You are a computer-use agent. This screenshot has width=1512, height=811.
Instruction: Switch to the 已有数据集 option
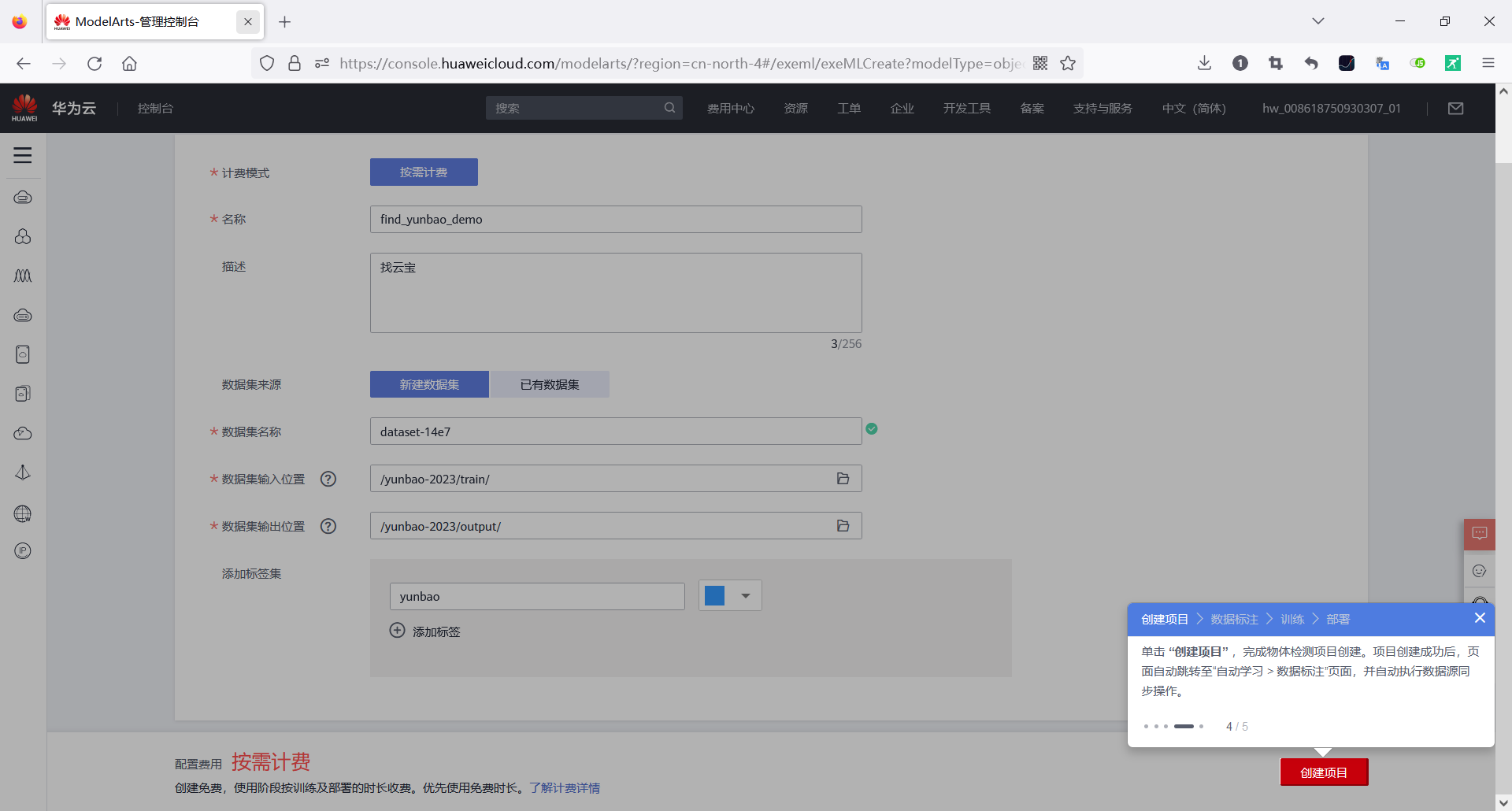click(550, 384)
